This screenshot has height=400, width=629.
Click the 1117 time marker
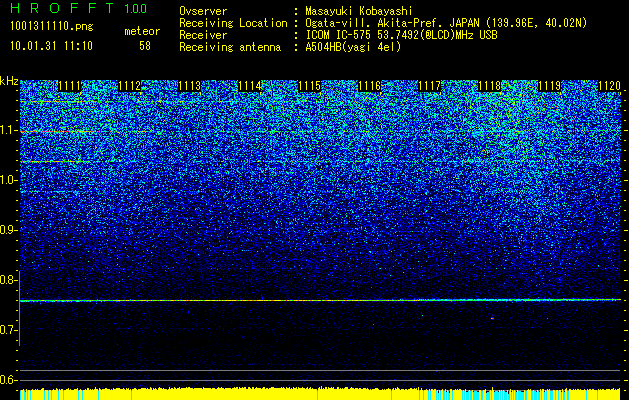pyautogui.click(x=430, y=86)
